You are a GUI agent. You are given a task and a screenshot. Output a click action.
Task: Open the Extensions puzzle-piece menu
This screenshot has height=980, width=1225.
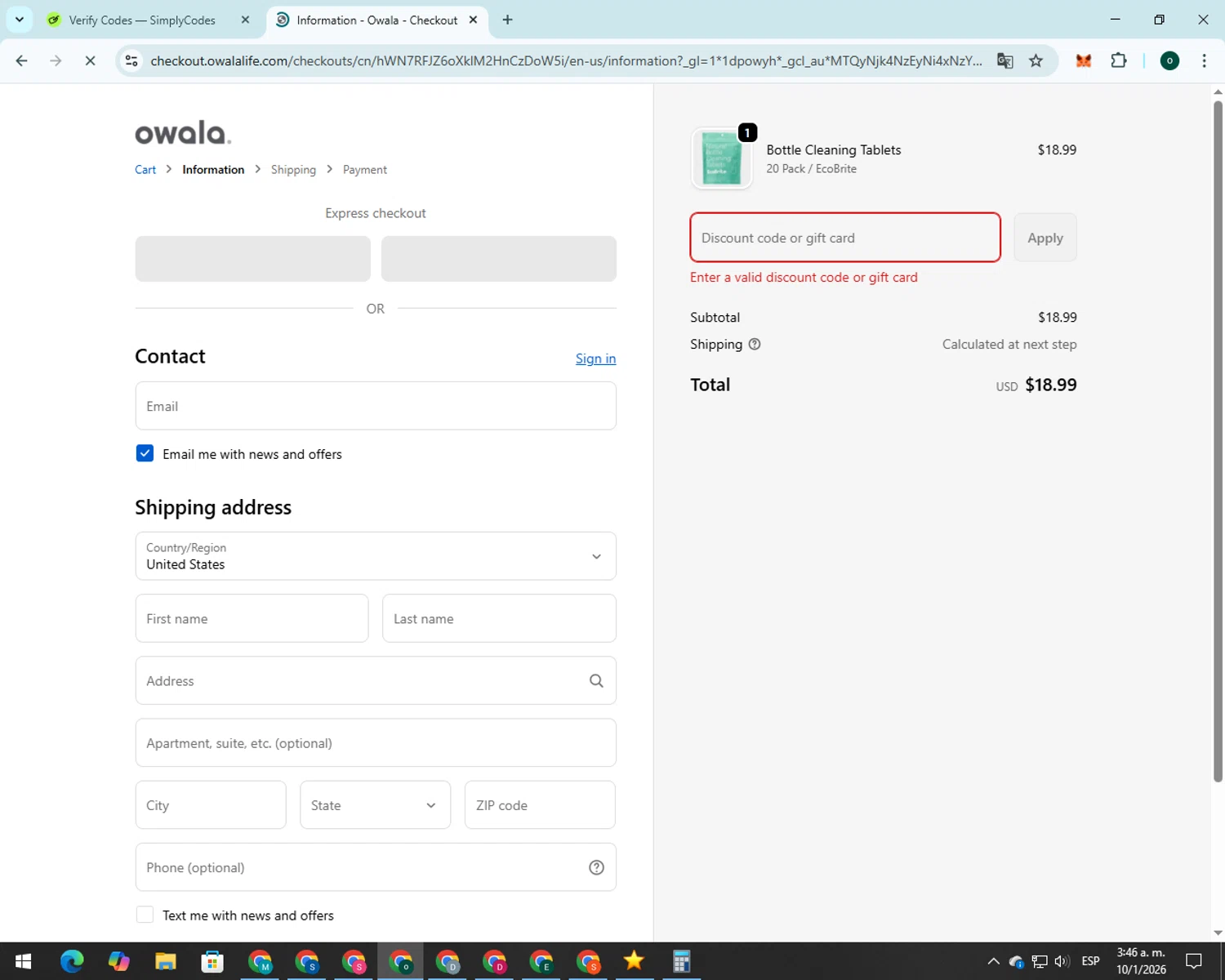tap(1119, 60)
